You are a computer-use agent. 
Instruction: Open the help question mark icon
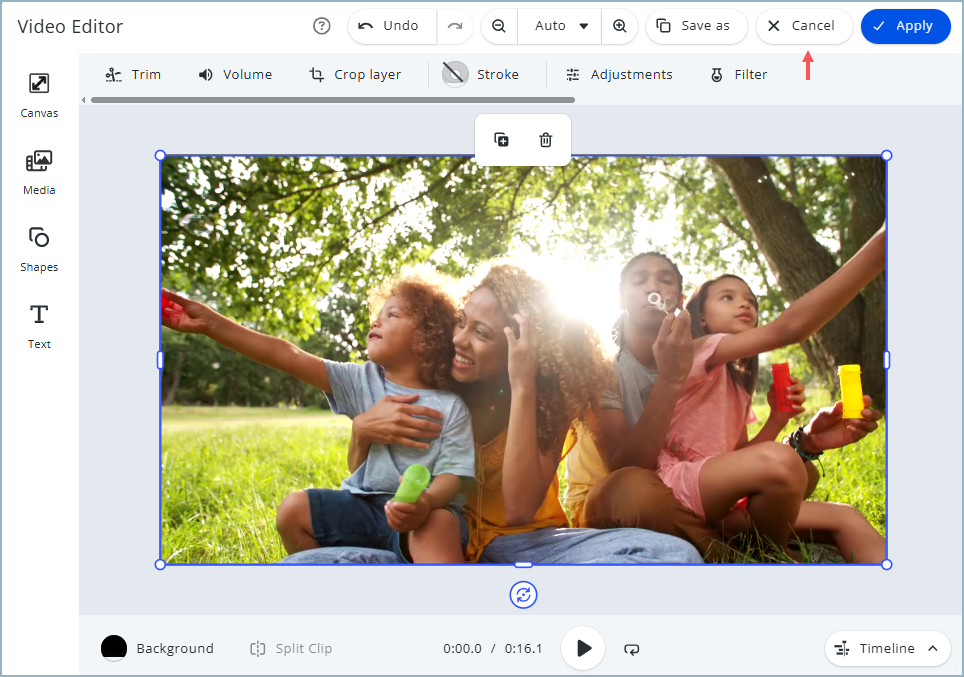[322, 26]
